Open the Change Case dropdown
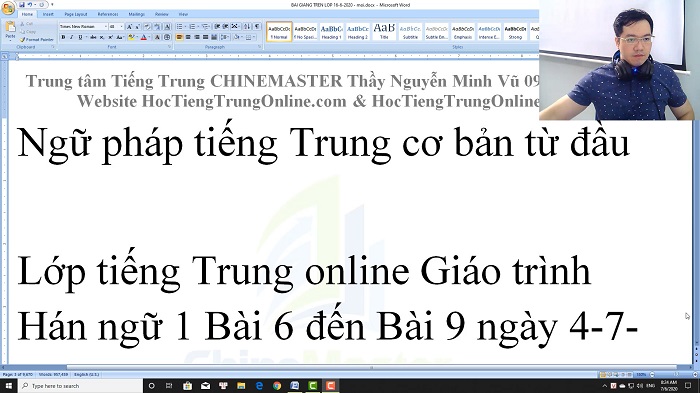The height and width of the screenshot is (393, 700). (x=120, y=37)
